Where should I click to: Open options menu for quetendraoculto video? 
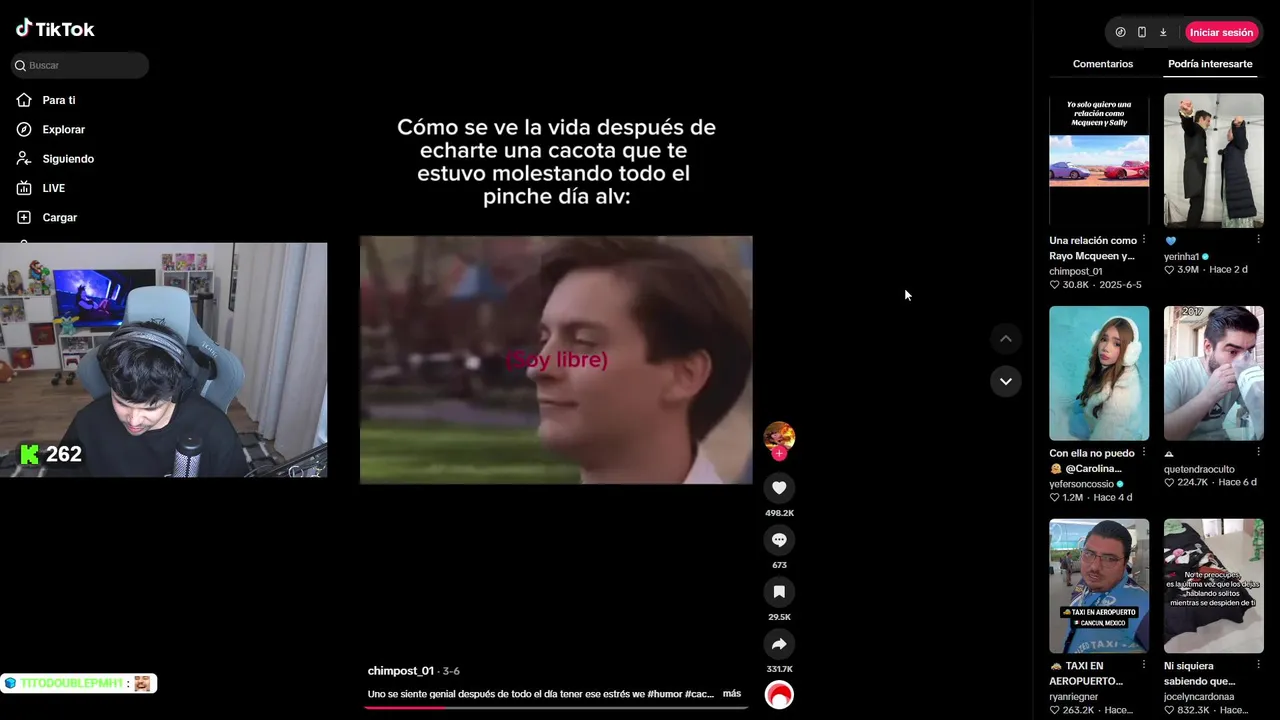1258,453
